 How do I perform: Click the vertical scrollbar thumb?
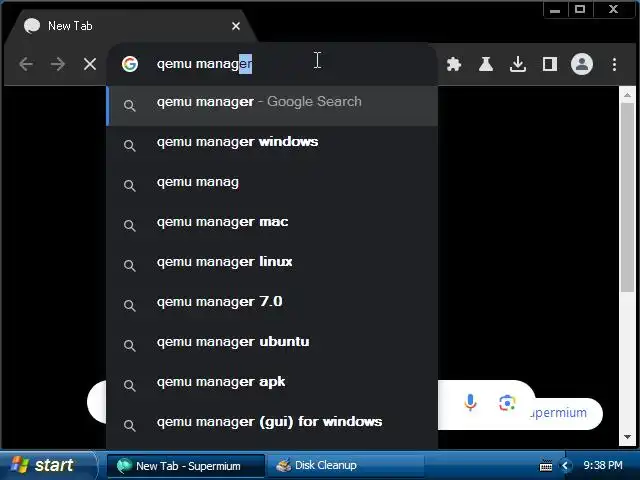click(627, 198)
